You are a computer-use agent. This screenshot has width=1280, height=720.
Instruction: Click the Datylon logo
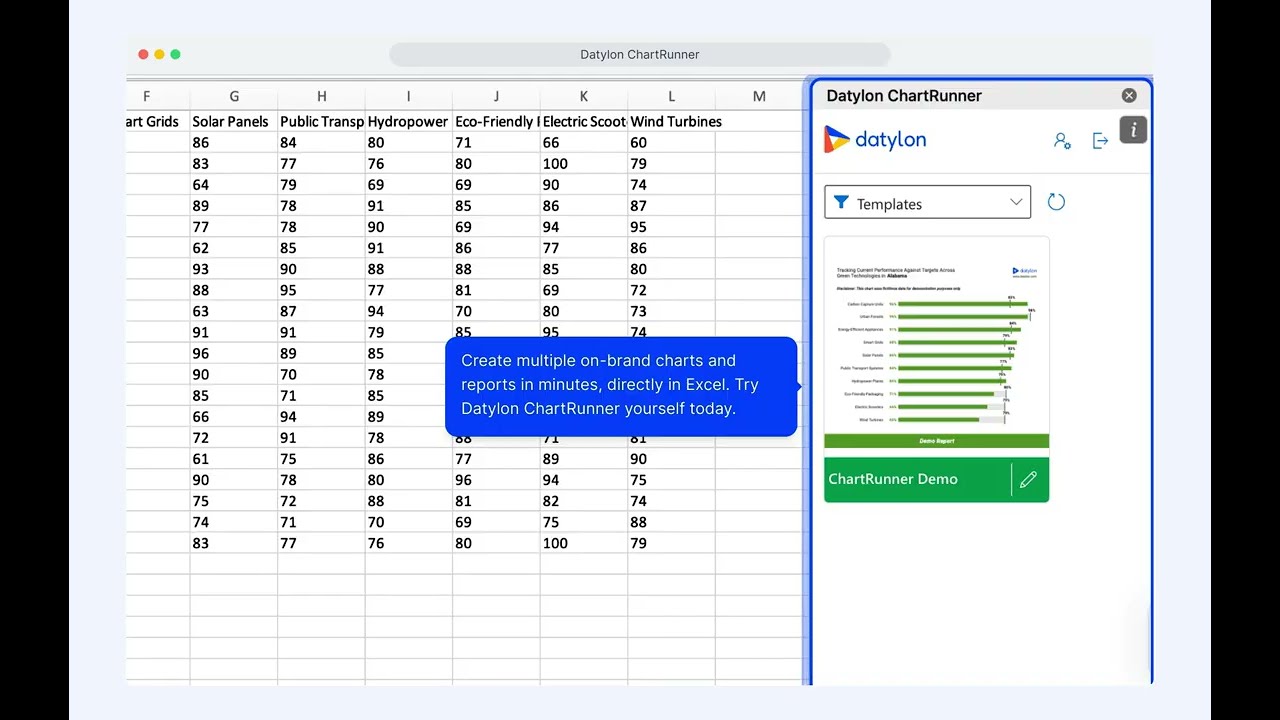pos(875,140)
